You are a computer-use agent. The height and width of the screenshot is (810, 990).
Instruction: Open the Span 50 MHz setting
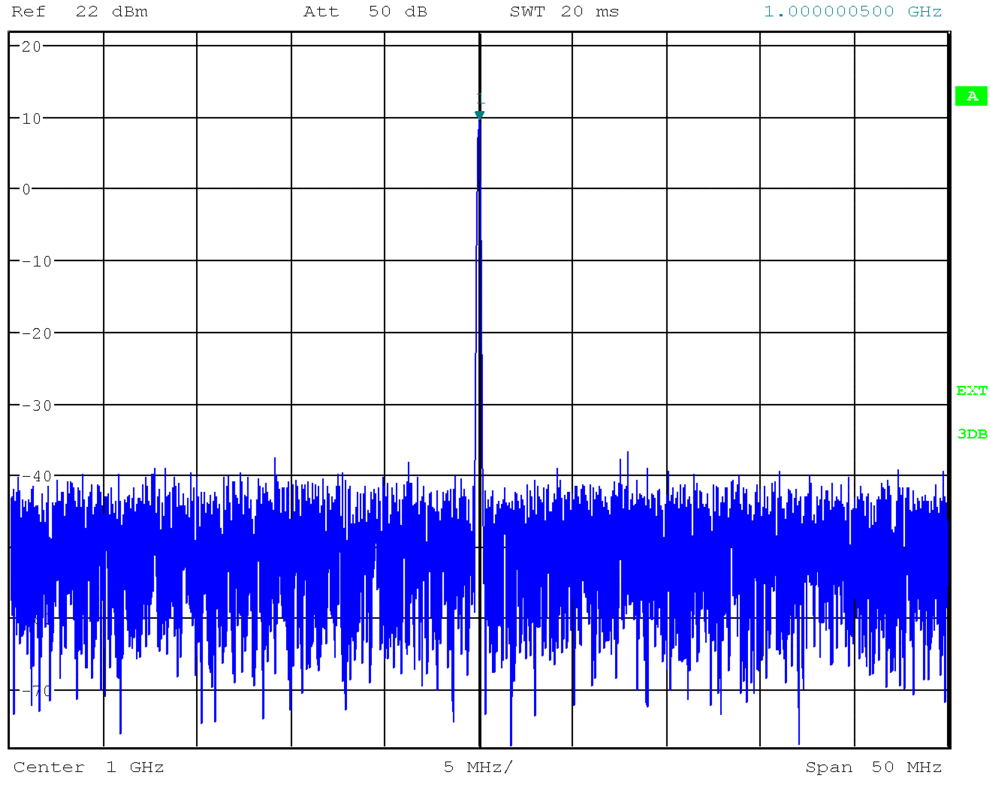877,767
